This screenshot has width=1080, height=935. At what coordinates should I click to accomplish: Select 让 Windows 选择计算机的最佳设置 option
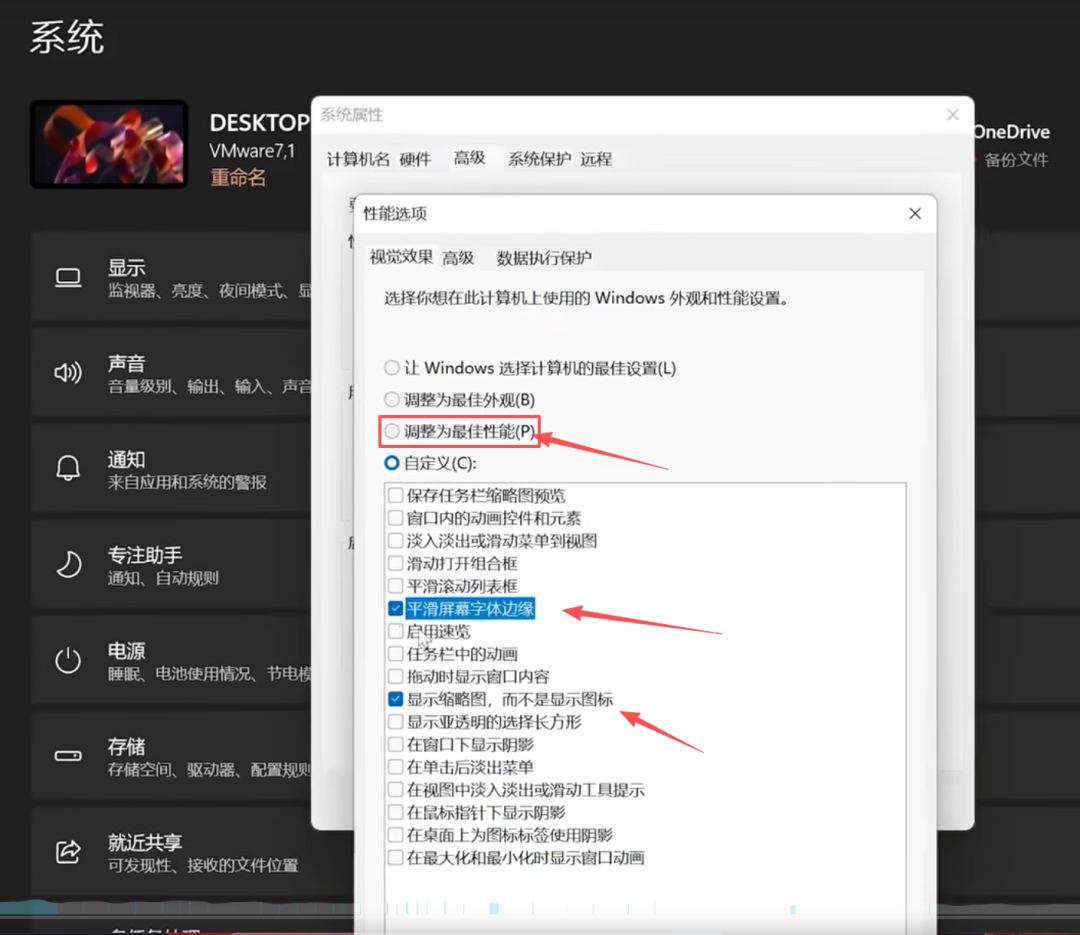(392, 368)
